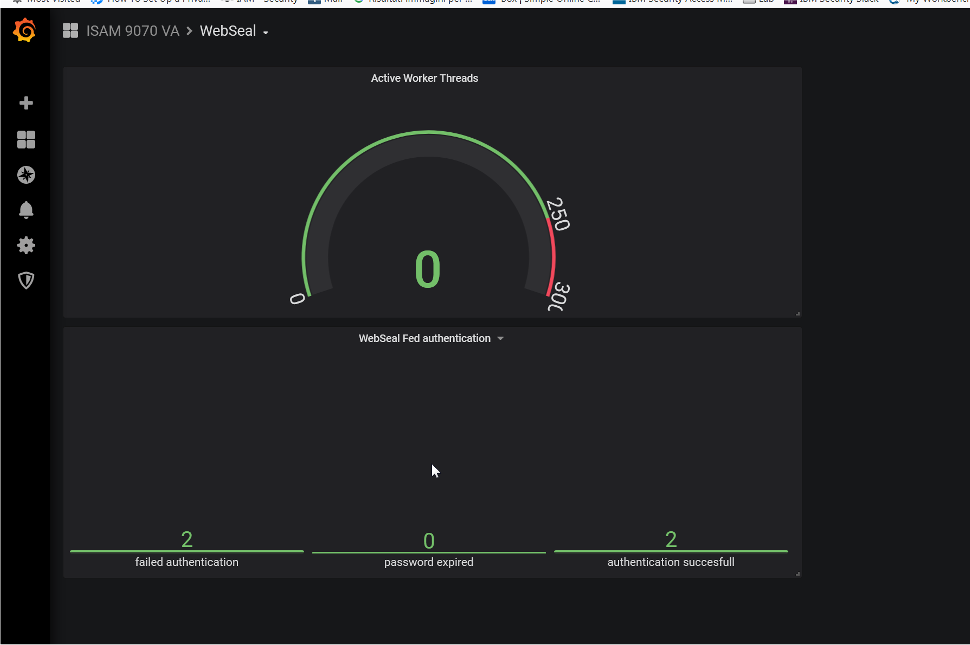Image resolution: width=970 pixels, height=645 pixels.
Task: Click the gauge's large green 0 value
Action: [x=427, y=270]
